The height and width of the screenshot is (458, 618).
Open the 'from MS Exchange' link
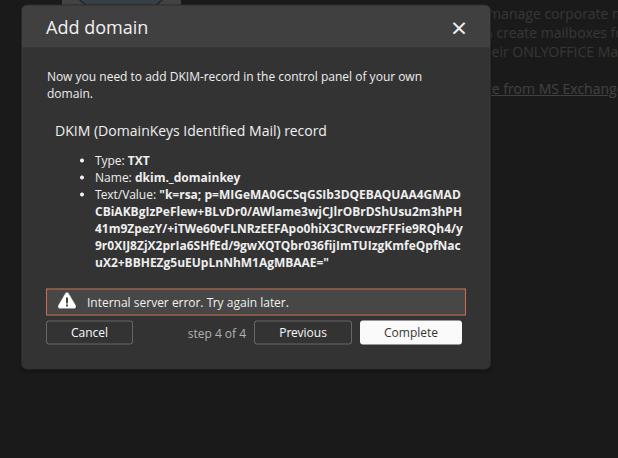point(554,89)
